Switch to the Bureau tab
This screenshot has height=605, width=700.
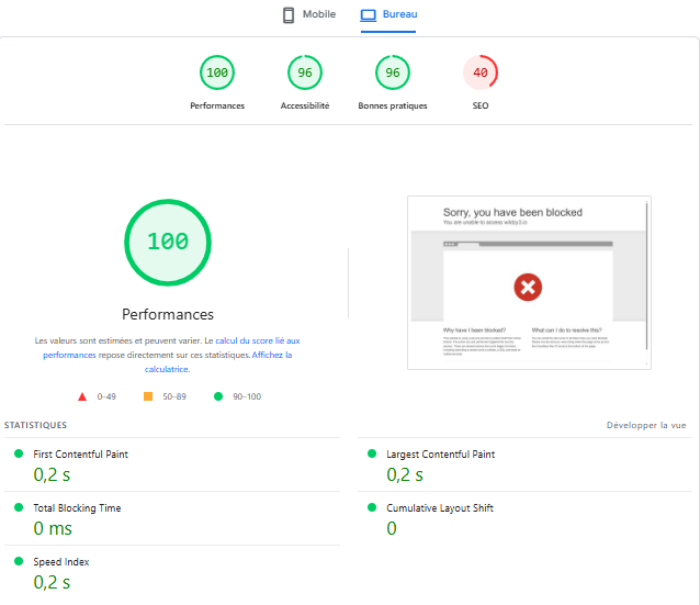tap(388, 15)
